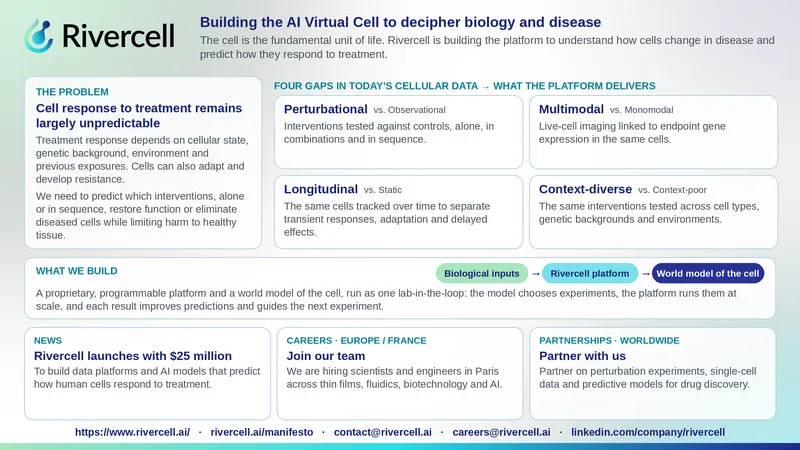Viewport: 800px width, 450px height.
Task: Click the 'Building the AI Virtual Cell' title
Action: click(x=400, y=22)
